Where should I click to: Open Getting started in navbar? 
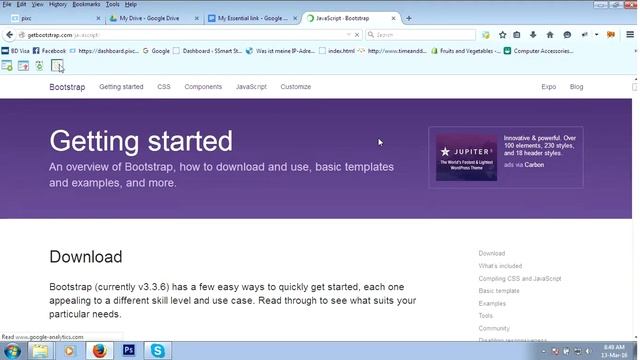(121, 87)
